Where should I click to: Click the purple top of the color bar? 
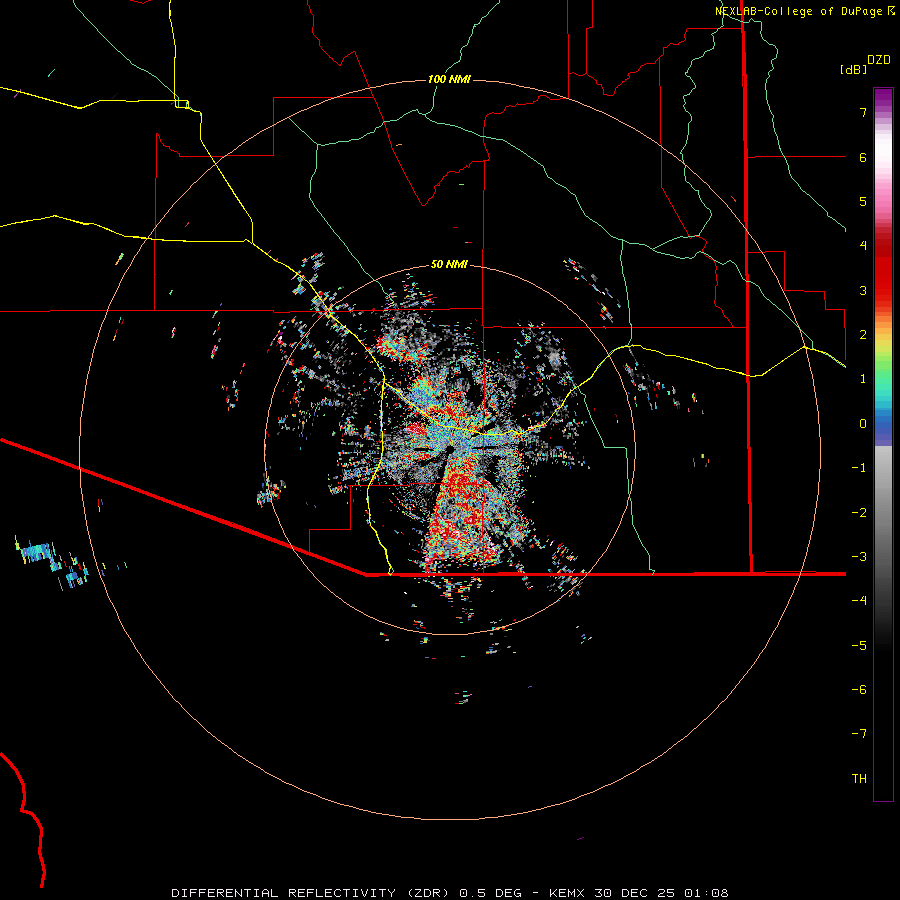tap(883, 98)
